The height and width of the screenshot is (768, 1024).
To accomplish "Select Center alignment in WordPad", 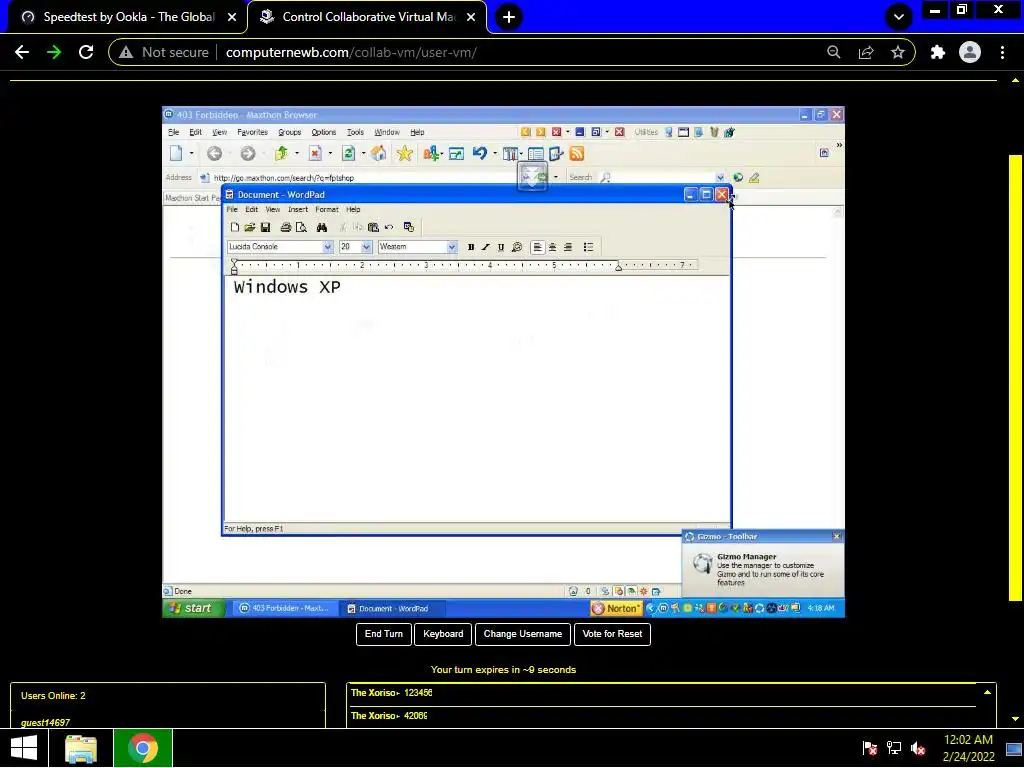I will [552, 247].
